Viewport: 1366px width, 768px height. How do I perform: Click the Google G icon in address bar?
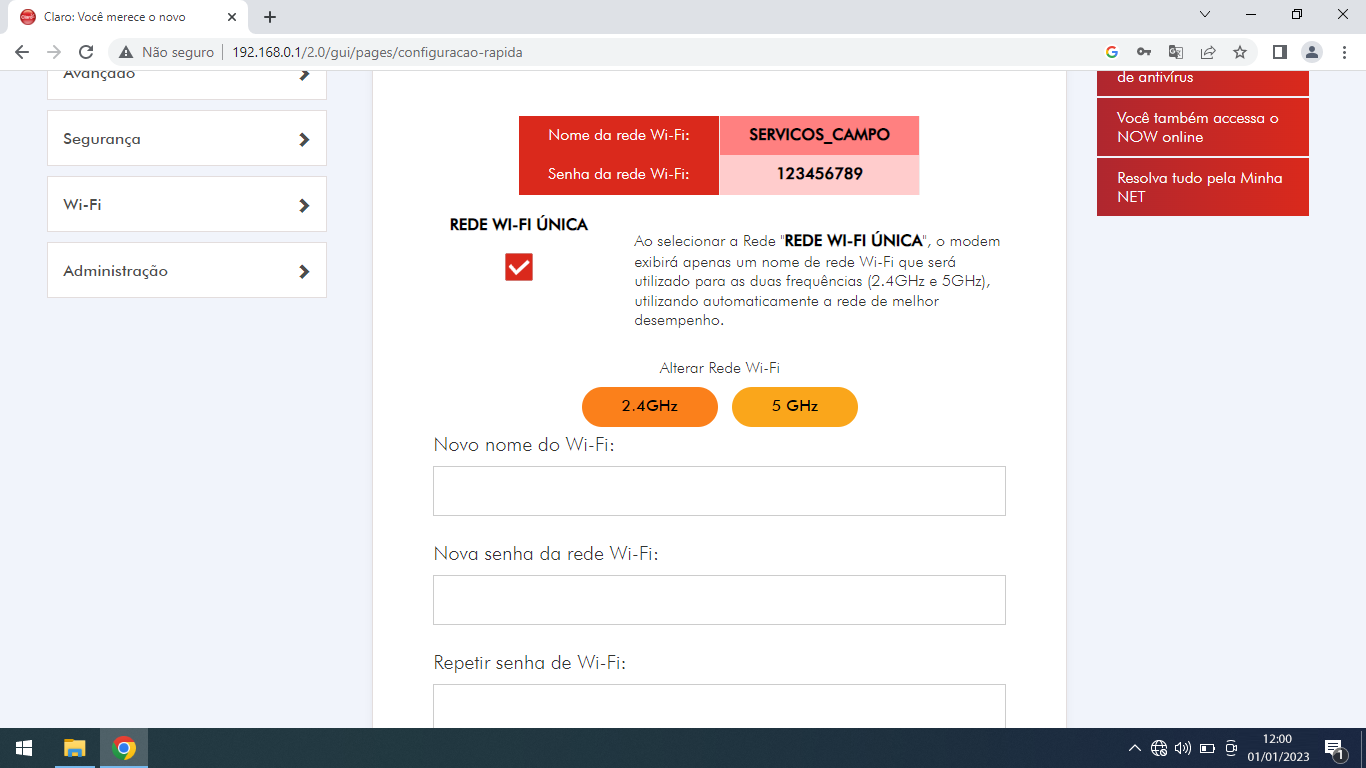click(x=1110, y=51)
